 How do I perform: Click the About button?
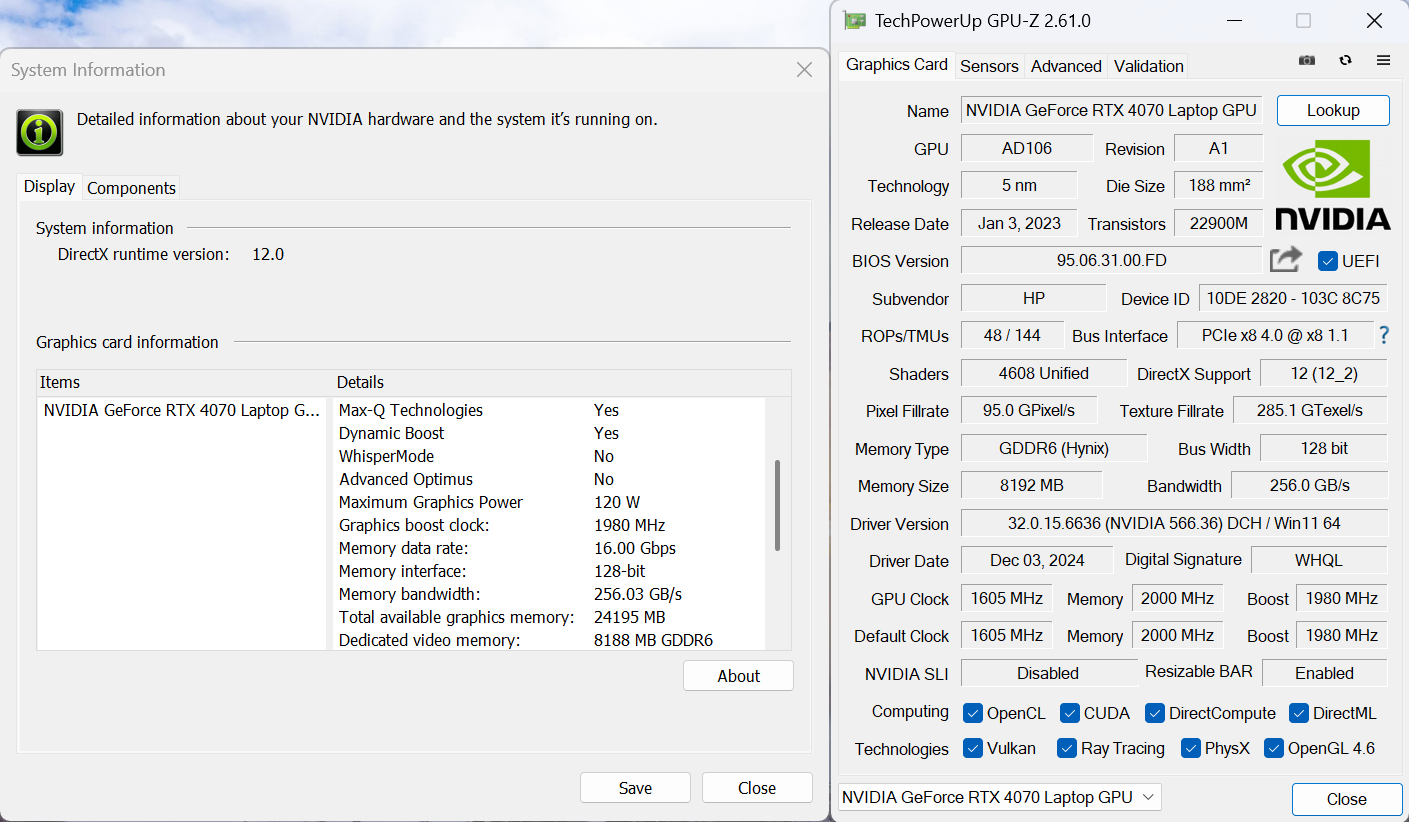tap(739, 676)
